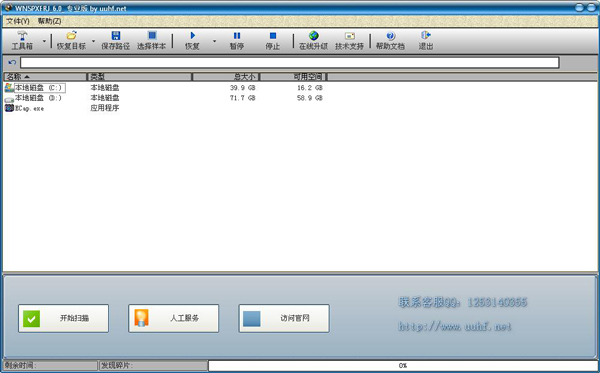Sort by the 名称 column header

coord(45,77)
